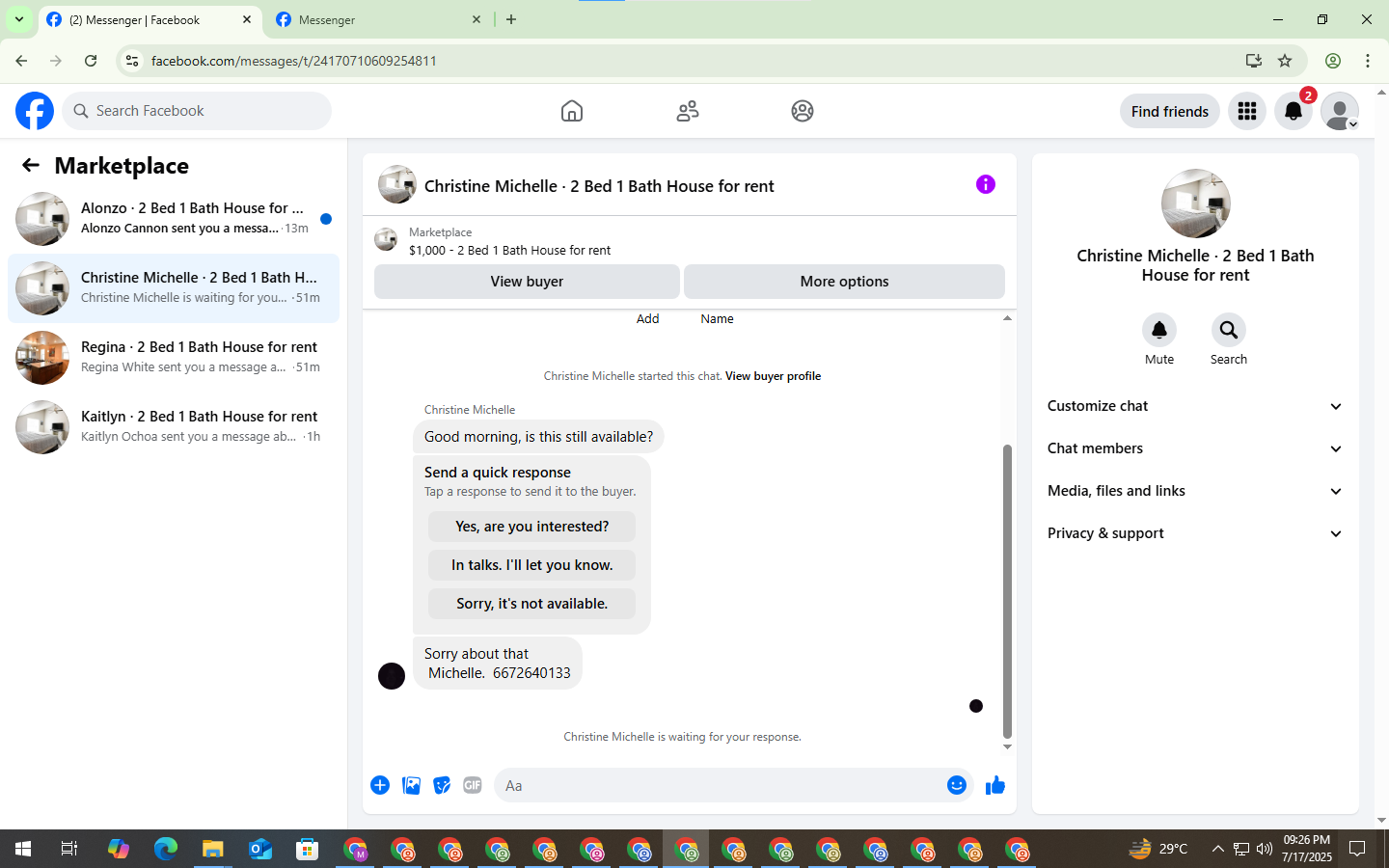
Task: Click the Find friends button
Action: click(1169, 111)
